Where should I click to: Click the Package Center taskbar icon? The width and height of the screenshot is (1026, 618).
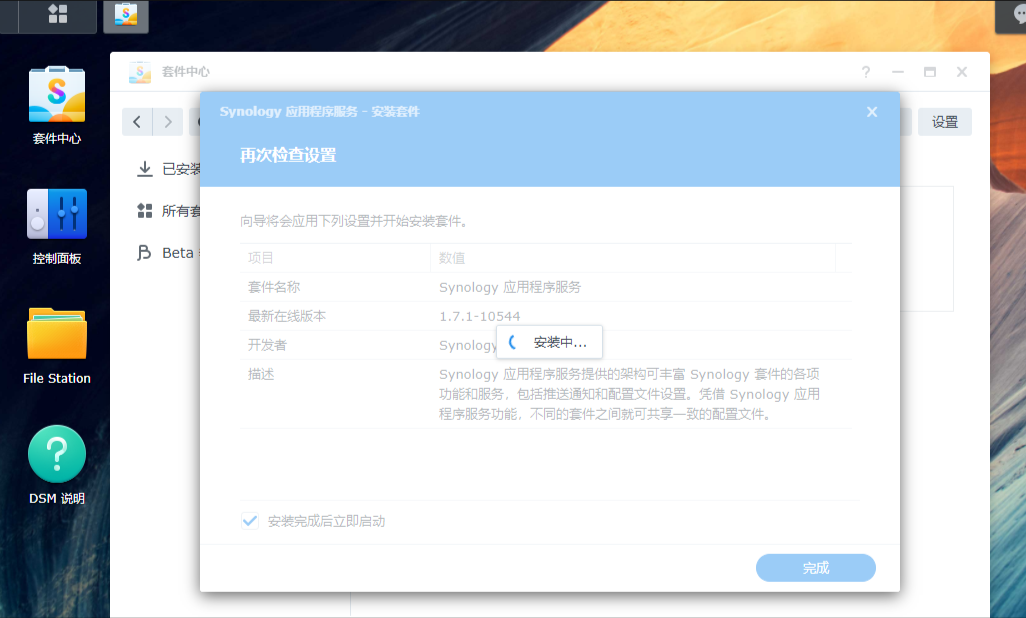tap(126, 14)
